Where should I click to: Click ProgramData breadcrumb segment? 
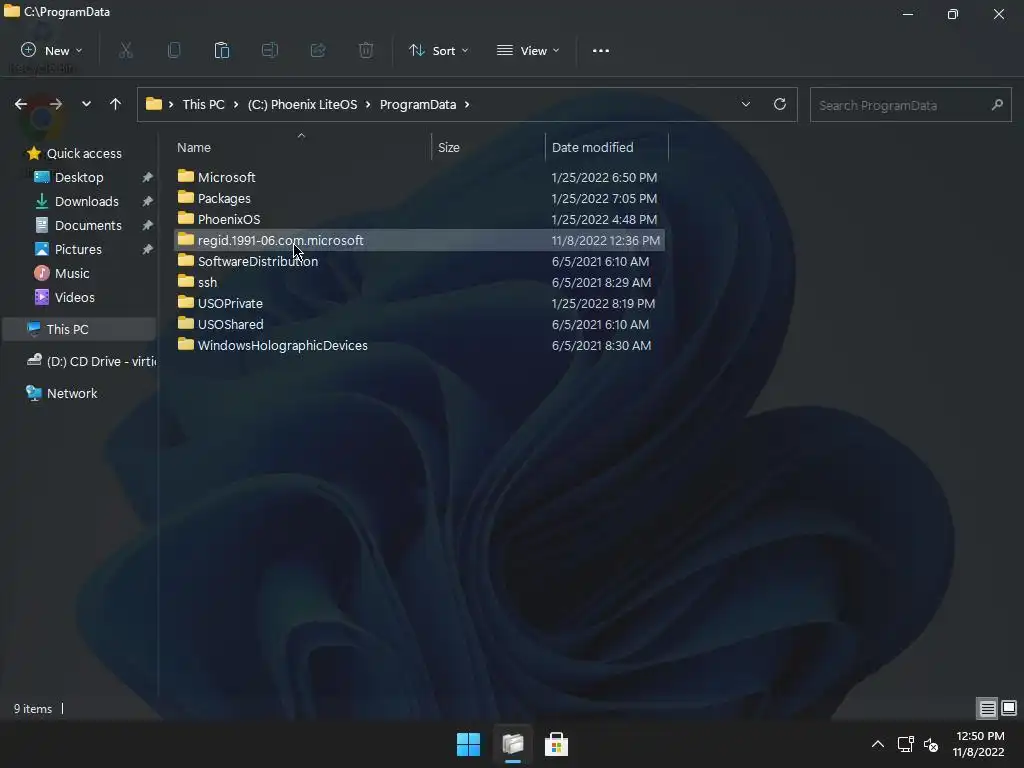[418, 104]
